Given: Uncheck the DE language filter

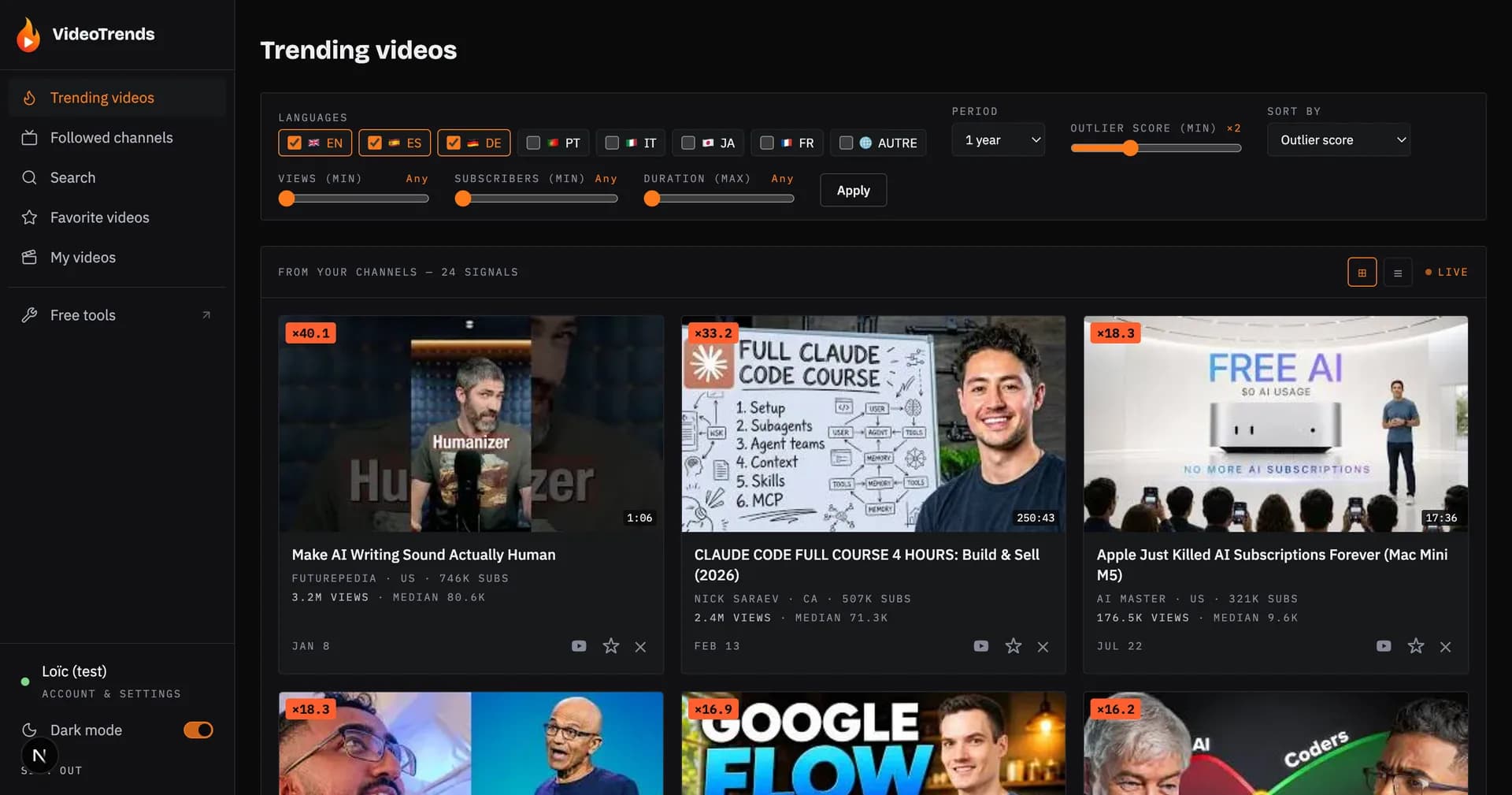Looking at the screenshot, I should tap(474, 143).
